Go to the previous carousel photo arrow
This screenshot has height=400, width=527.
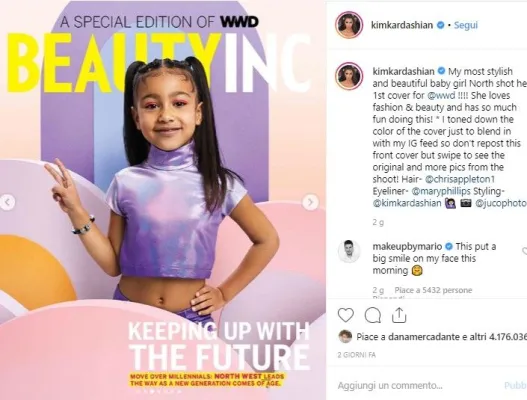point(7,202)
